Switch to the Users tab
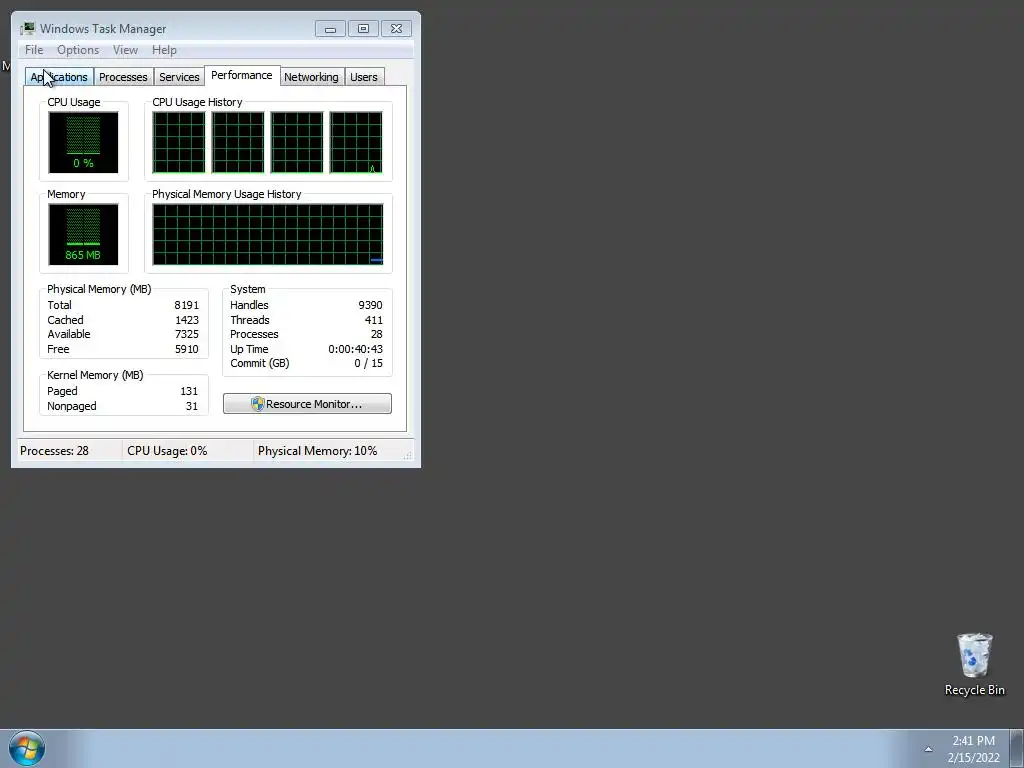 [x=364, y=77]
